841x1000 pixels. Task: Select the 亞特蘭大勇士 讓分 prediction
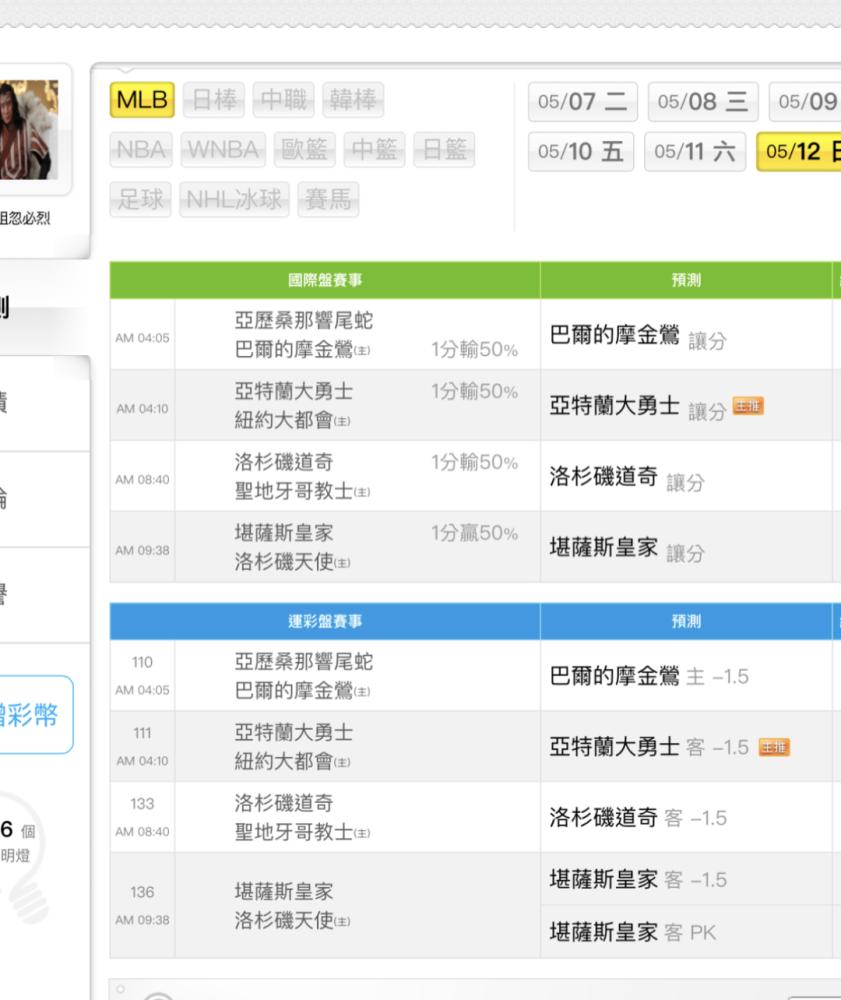(x=638, y=407)
